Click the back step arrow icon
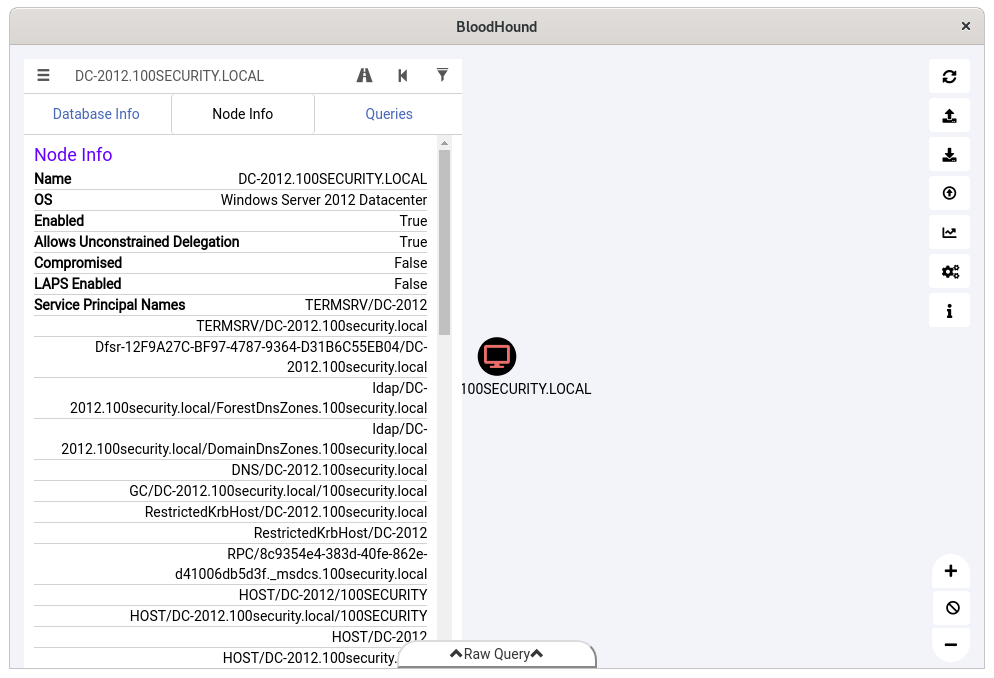 tap(403, 75)
